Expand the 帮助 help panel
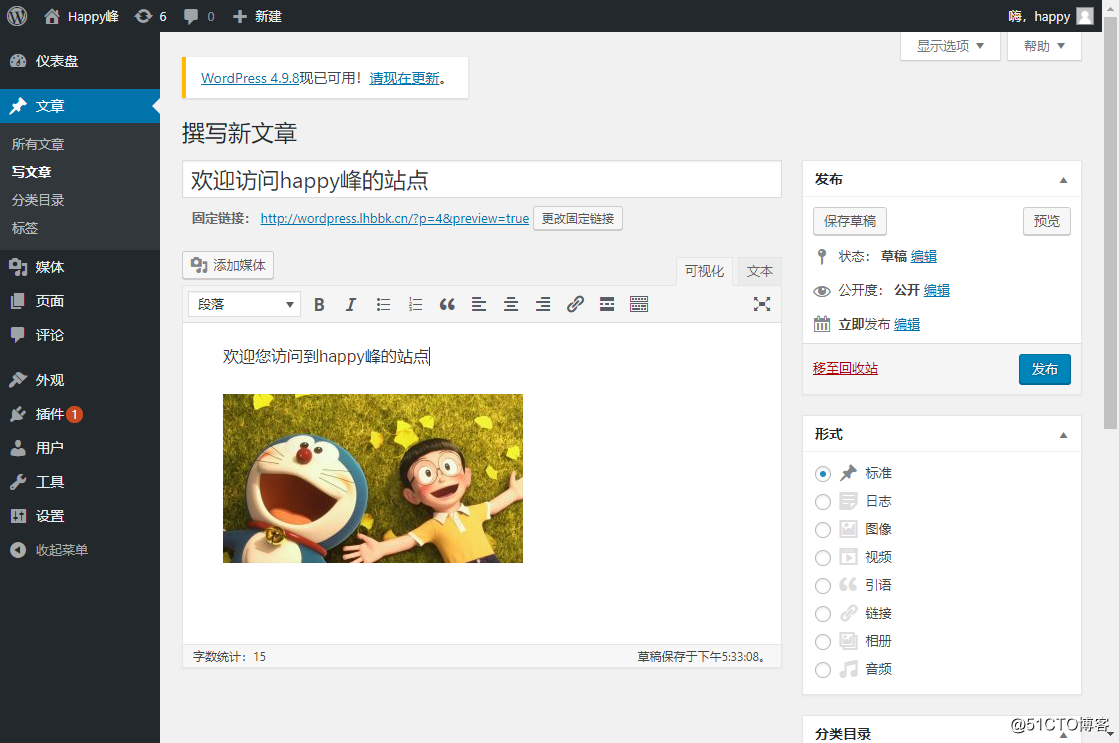 [1044, 46]
